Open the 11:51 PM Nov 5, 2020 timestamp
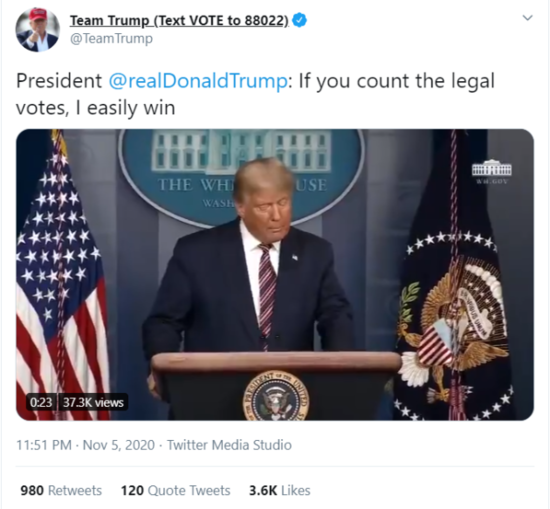550x509 pixels. (x=86, y=445)
